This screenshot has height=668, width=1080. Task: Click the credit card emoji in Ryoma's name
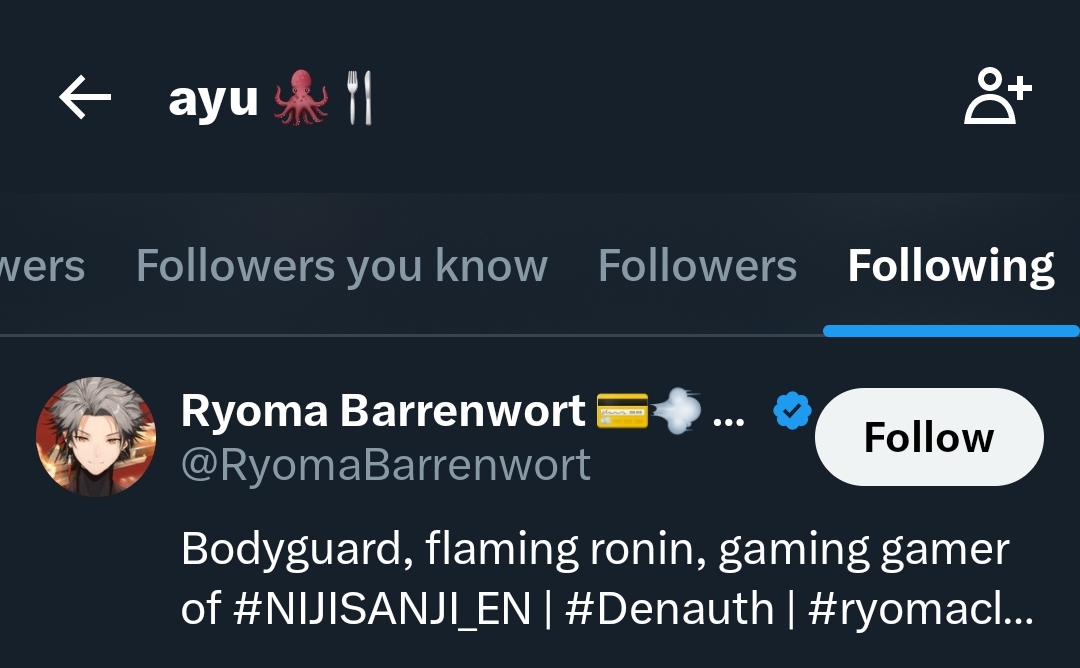622,410
